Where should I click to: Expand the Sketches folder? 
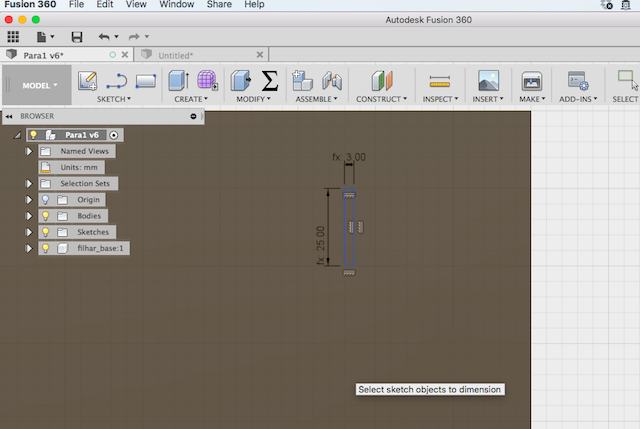click(29, 232)
